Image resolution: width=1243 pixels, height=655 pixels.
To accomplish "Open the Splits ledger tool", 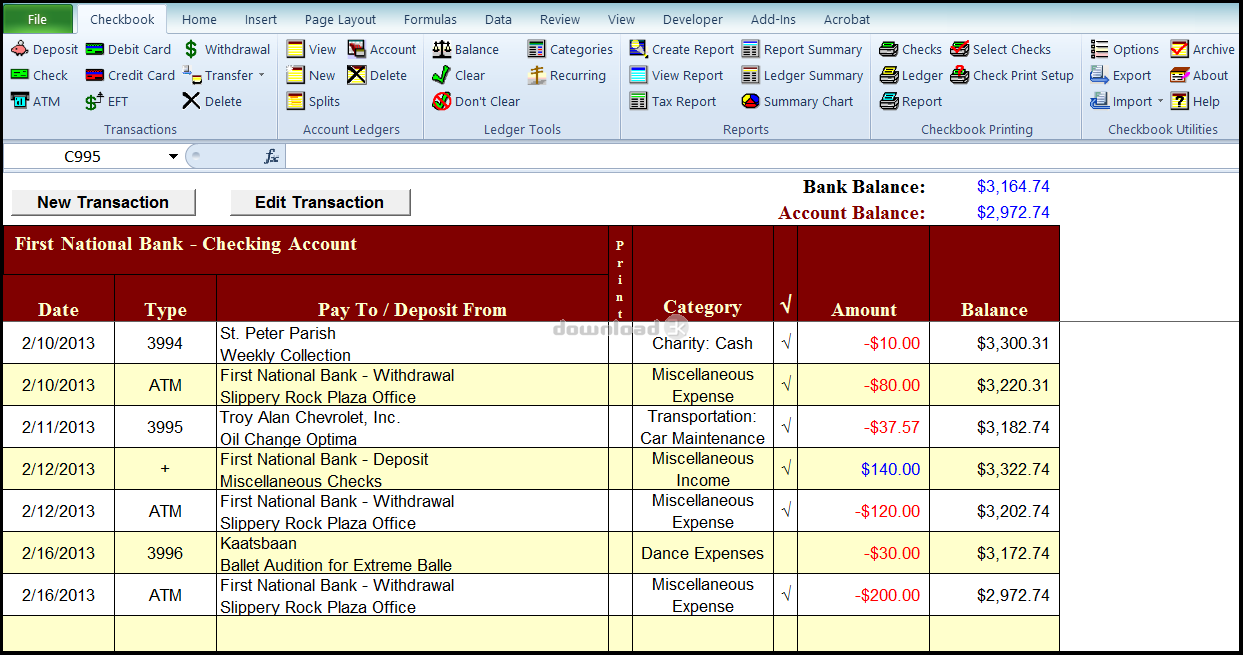I will pos(296,101).
